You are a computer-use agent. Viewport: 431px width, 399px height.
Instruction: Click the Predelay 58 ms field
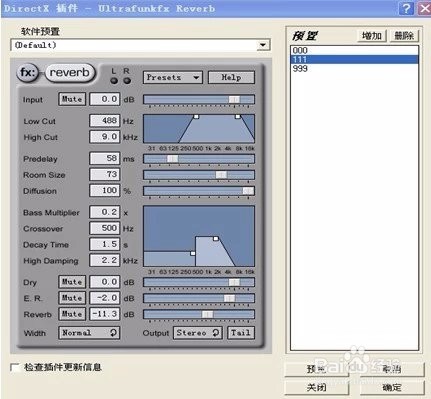coord(105,158)
